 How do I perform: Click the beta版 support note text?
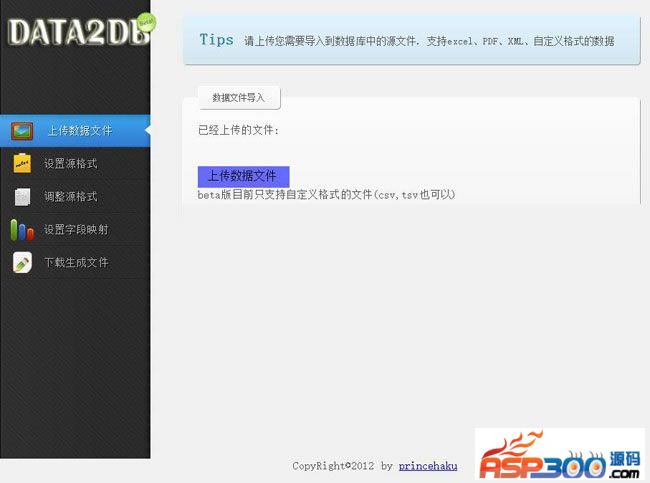326,194
